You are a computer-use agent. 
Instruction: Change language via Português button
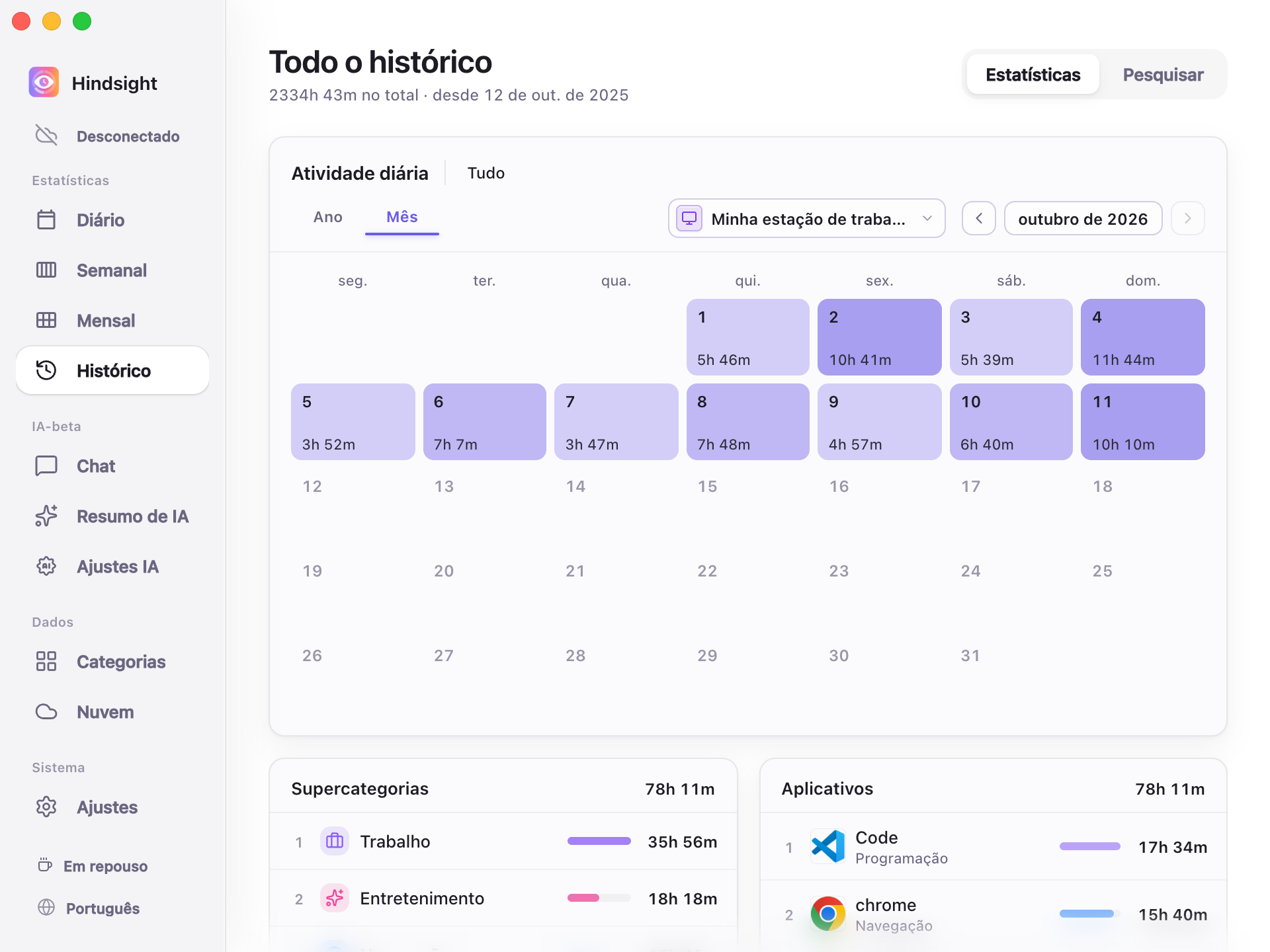(89, 908)
